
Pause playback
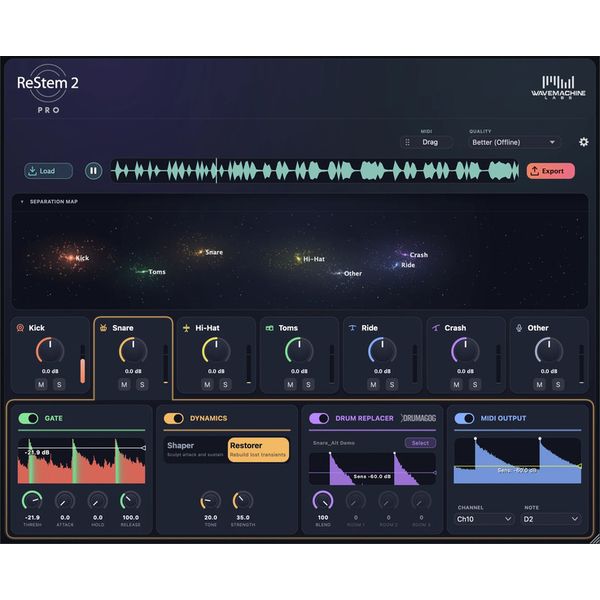pos(93,171)
